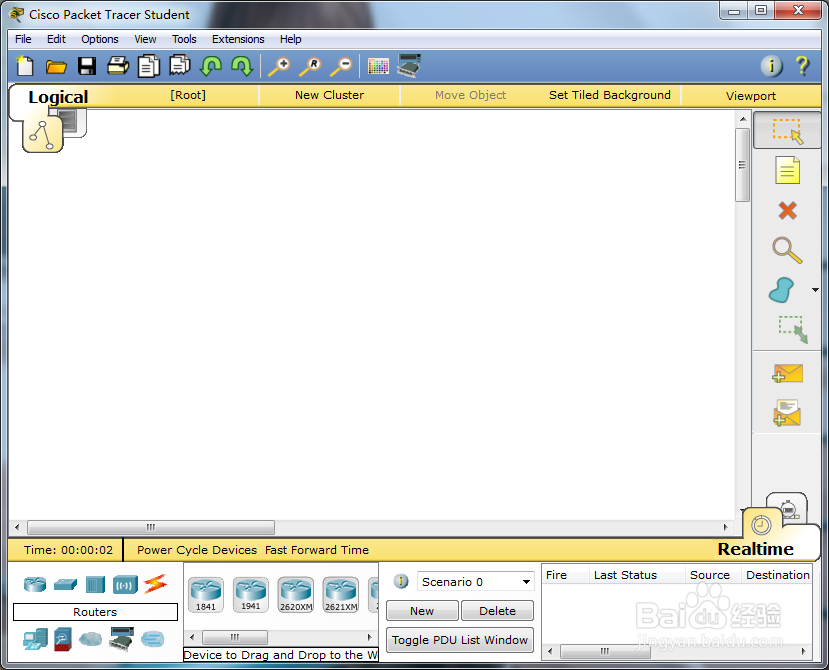The height and width of the screenshot is (670, 829).
Task: Zoom out with the minus magnifier icon
Action: [341, 67]
